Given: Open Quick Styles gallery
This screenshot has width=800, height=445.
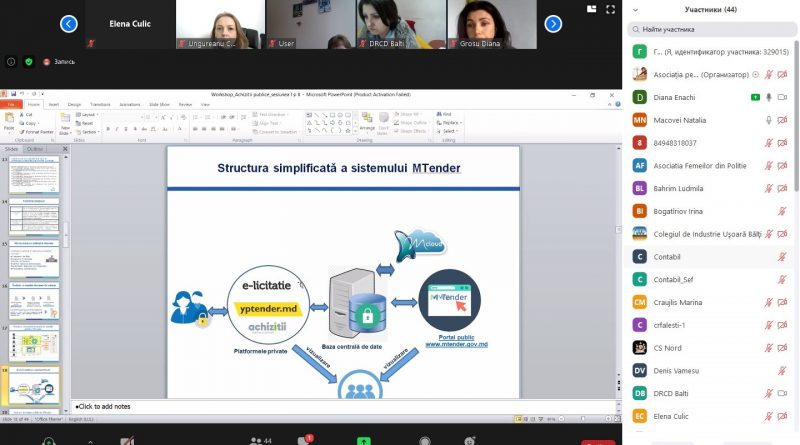Looking at the screenshot, I should (383, 123).
